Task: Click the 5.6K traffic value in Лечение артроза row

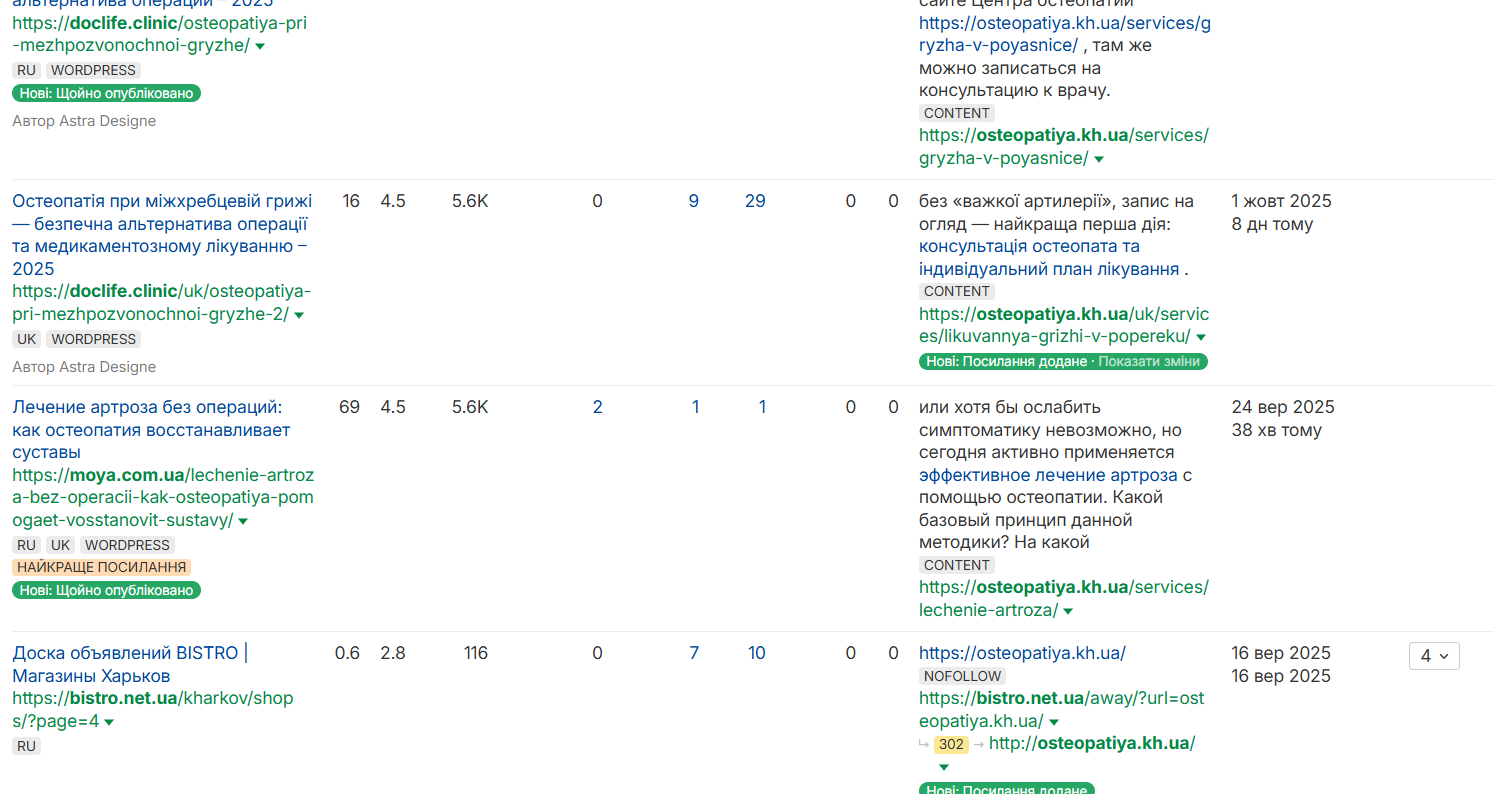Action: 470,407
